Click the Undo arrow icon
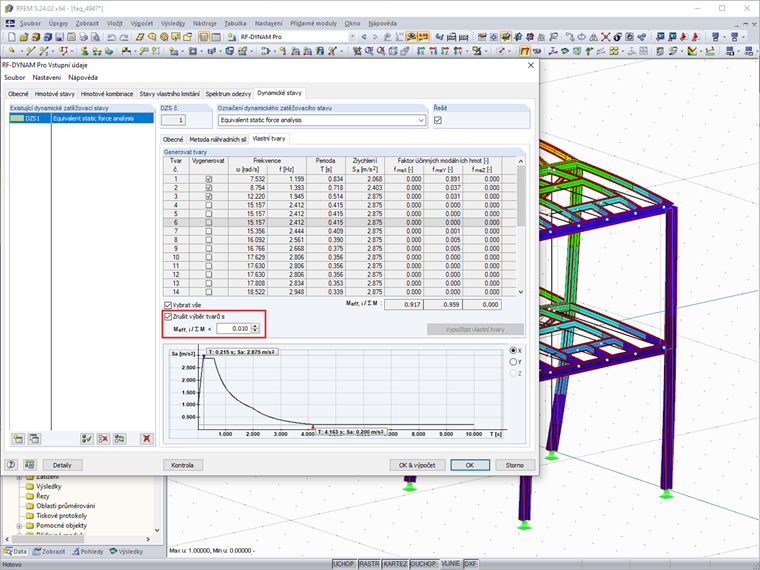 pos(111,37)
